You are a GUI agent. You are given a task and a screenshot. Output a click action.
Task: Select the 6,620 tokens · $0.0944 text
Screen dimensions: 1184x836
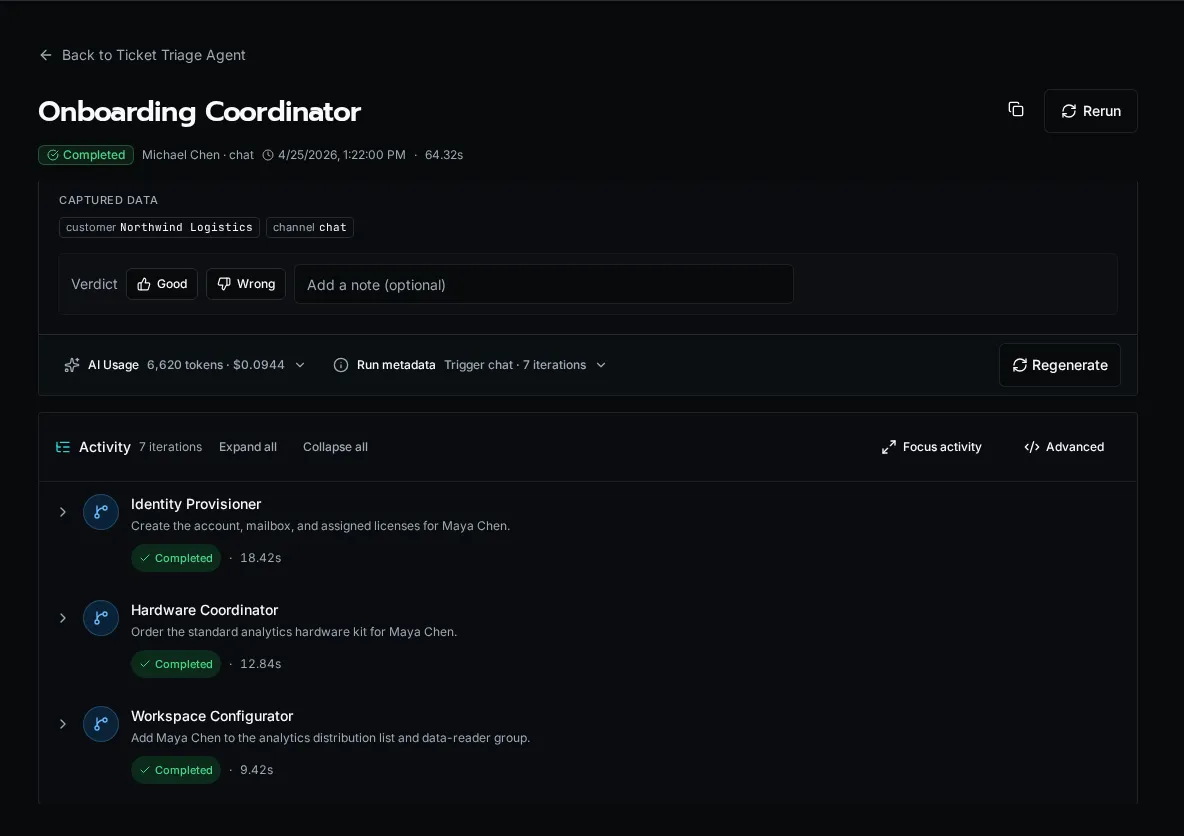point(216,365)
